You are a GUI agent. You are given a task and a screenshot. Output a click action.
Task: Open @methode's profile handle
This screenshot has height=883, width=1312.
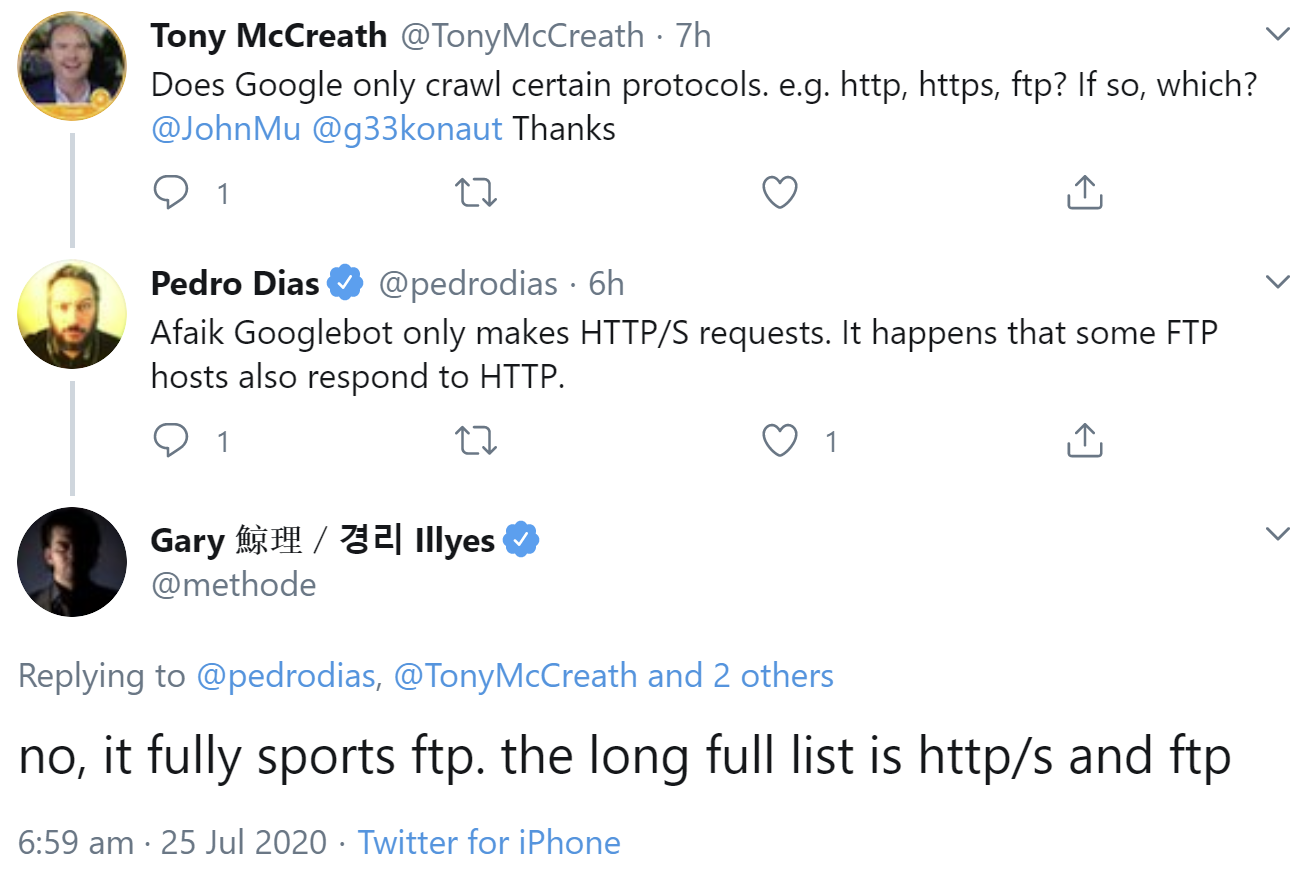[233, 584]
